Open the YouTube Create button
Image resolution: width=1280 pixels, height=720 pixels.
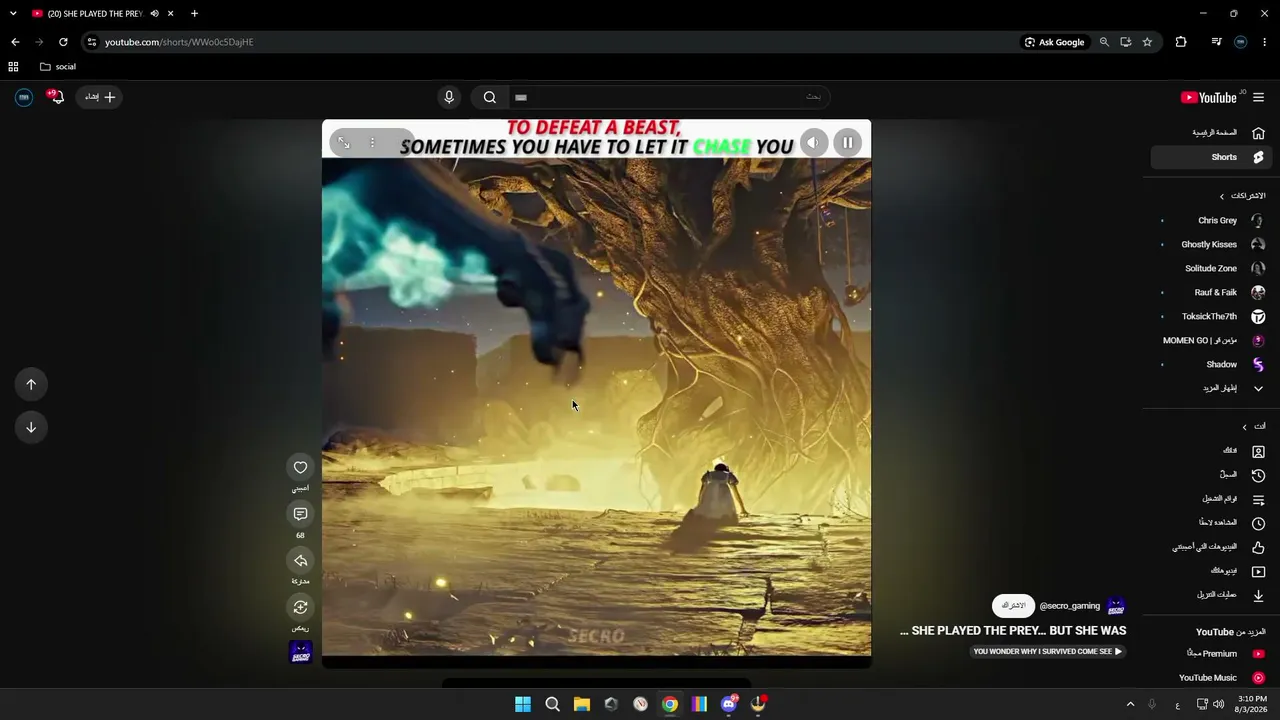[100, 97]
